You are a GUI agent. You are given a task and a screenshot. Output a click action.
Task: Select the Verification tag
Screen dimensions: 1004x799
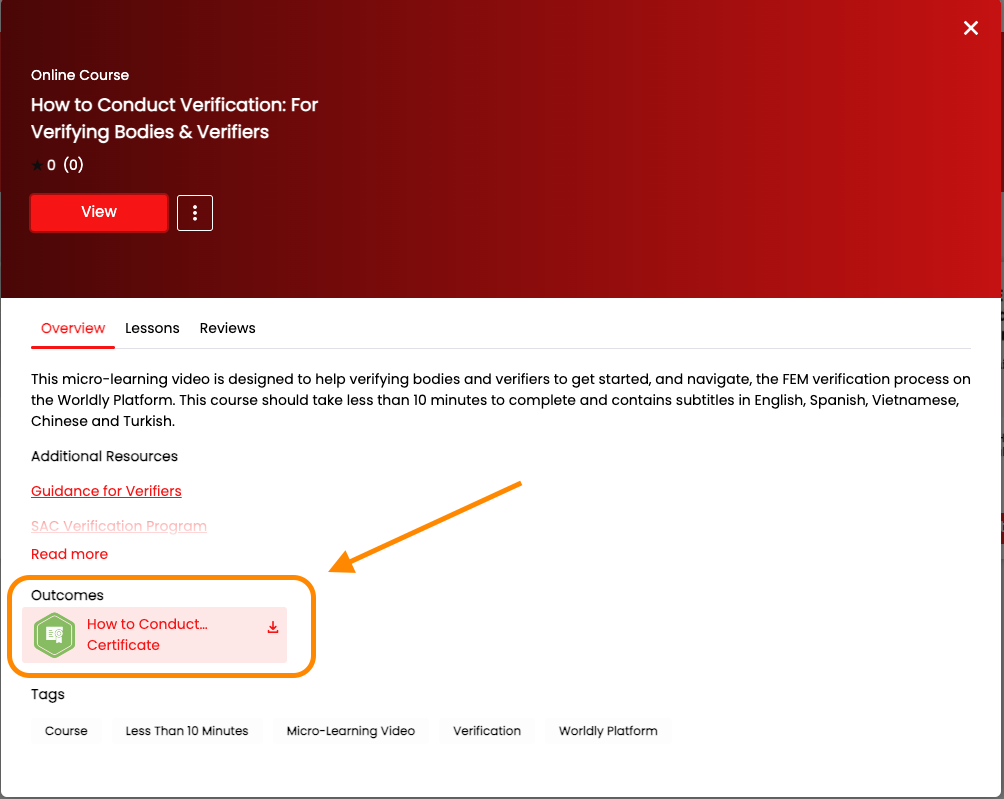coord(487,731)
